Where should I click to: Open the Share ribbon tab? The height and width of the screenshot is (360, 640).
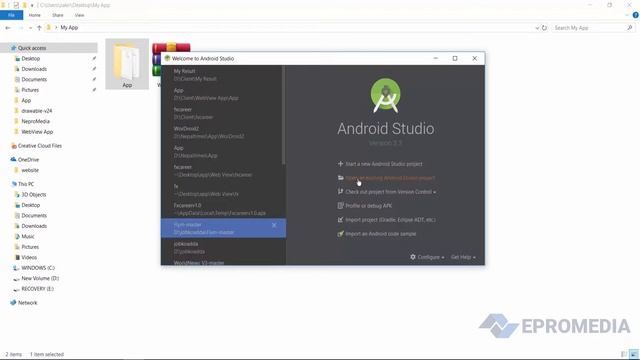58,15
